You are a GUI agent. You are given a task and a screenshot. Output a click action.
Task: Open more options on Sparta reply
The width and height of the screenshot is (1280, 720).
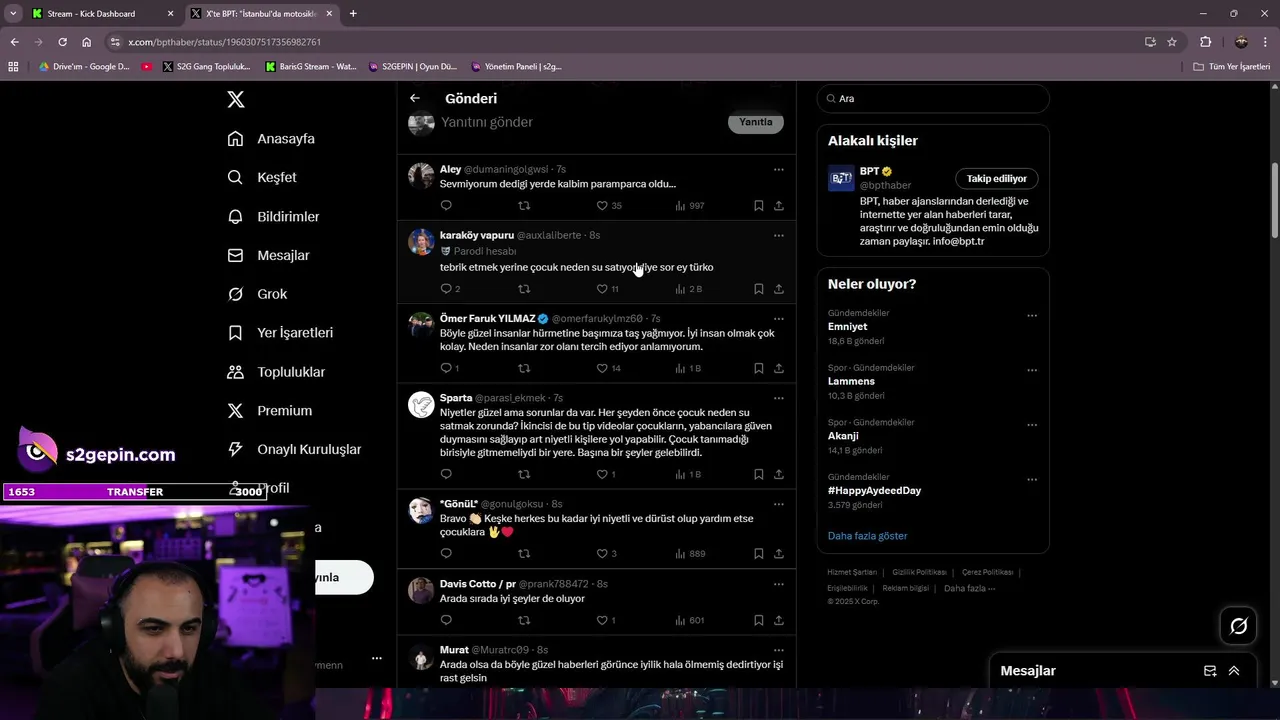(778, 397)
